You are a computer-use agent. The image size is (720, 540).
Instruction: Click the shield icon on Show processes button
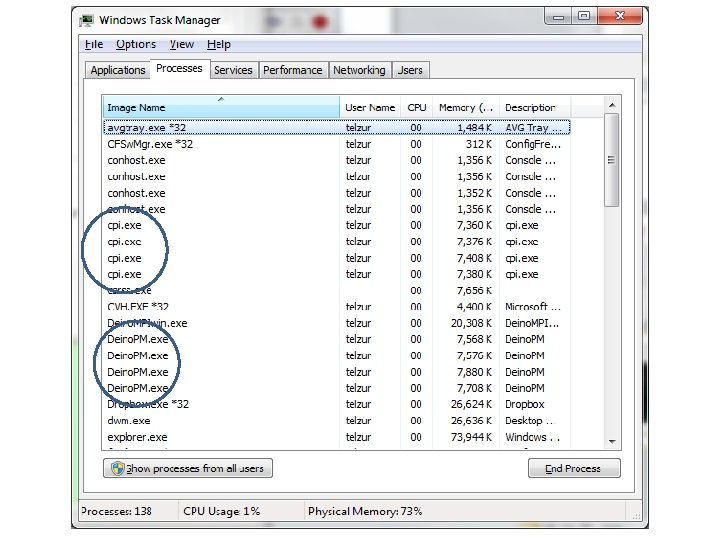pos(118,468)
